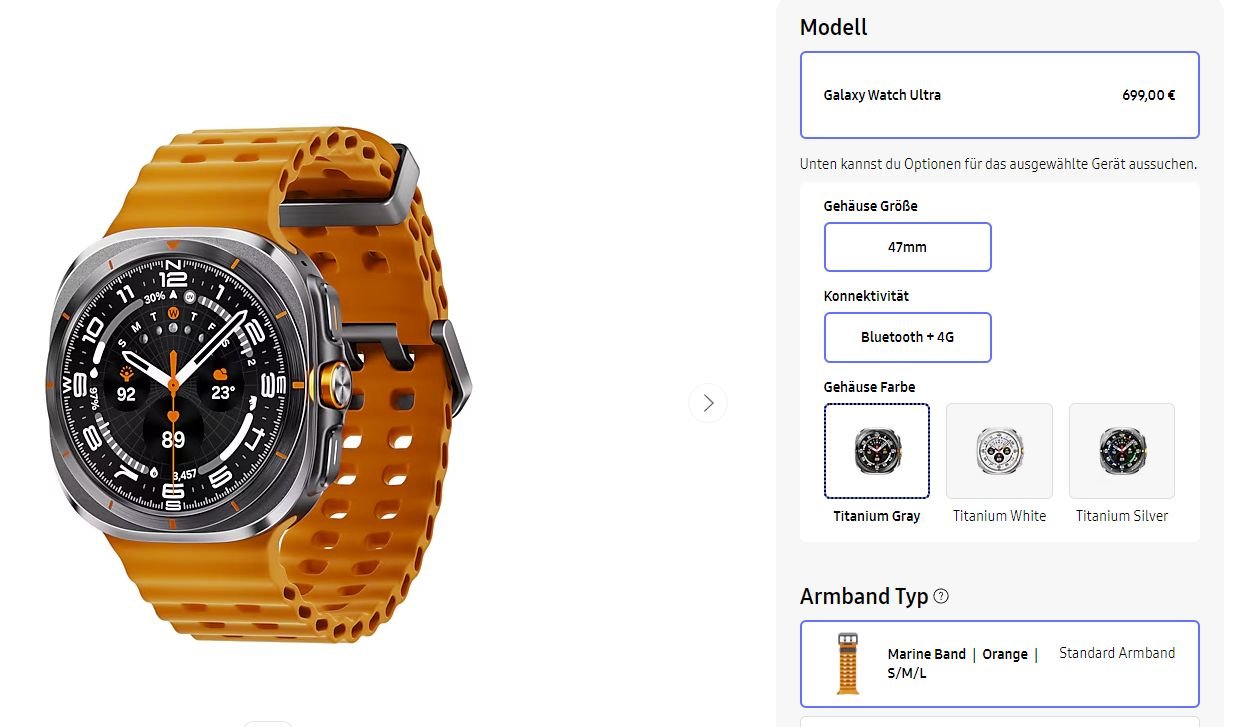Open the Armband Typ info tooltip icon
This screenshot has width=1241, height=727.
(941, 597)
